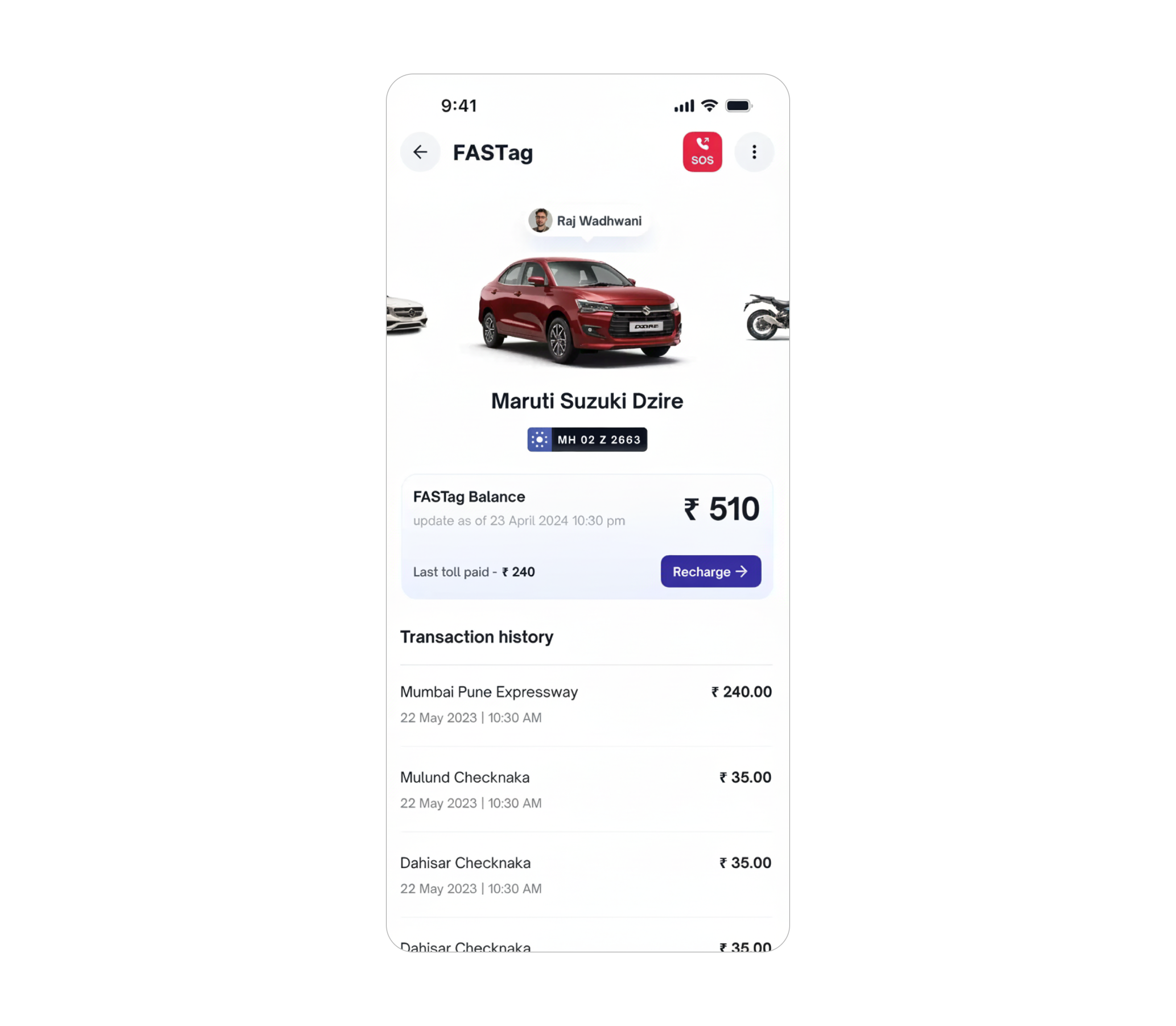Open the three-dot more options menu

click(x=754, y=152)
